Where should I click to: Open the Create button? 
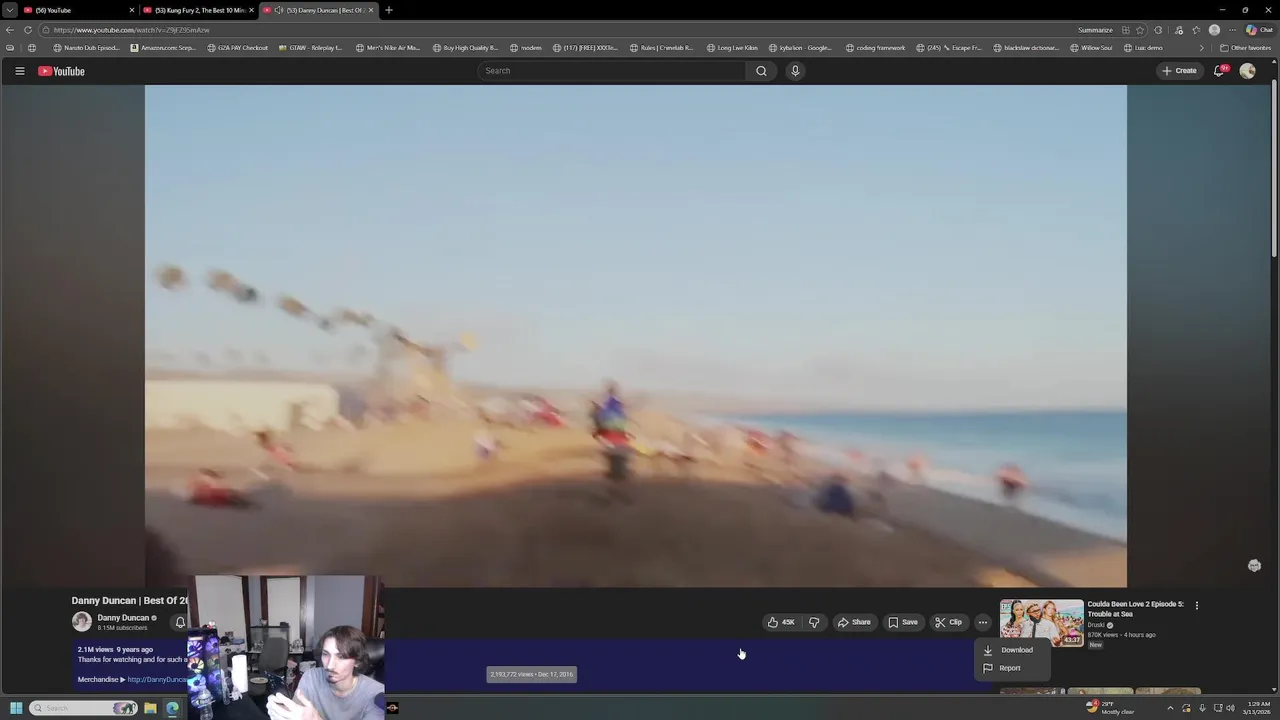1179,71
